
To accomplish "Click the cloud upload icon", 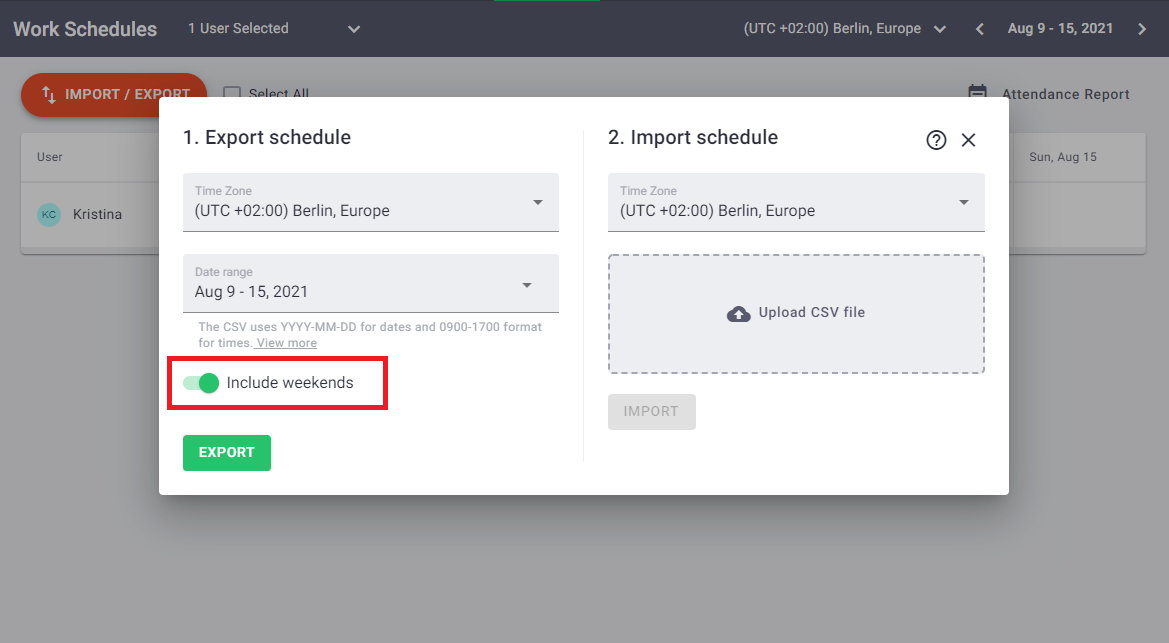I will pos(739,313).
